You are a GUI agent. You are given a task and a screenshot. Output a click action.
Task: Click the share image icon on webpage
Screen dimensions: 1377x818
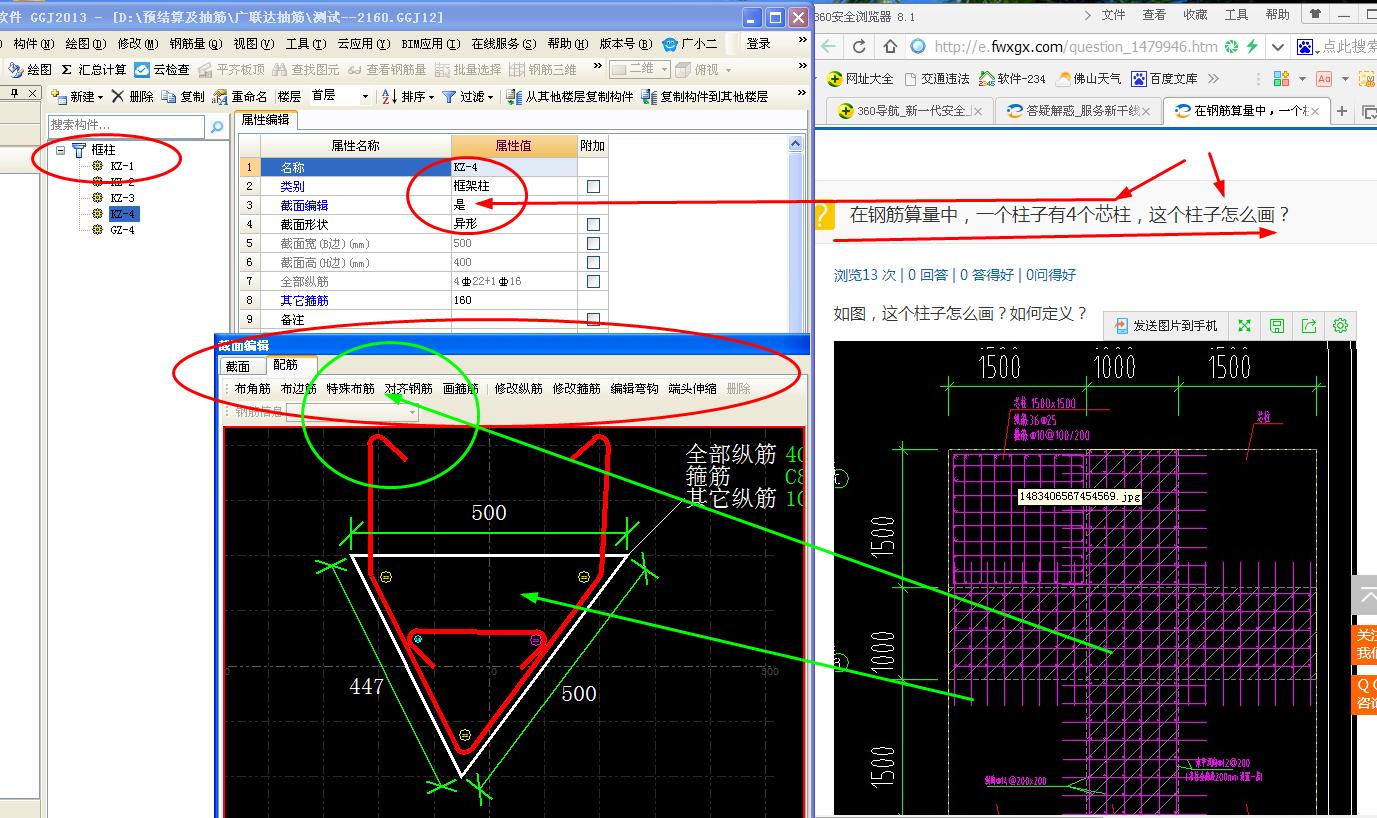click(x=1309, y=325)
